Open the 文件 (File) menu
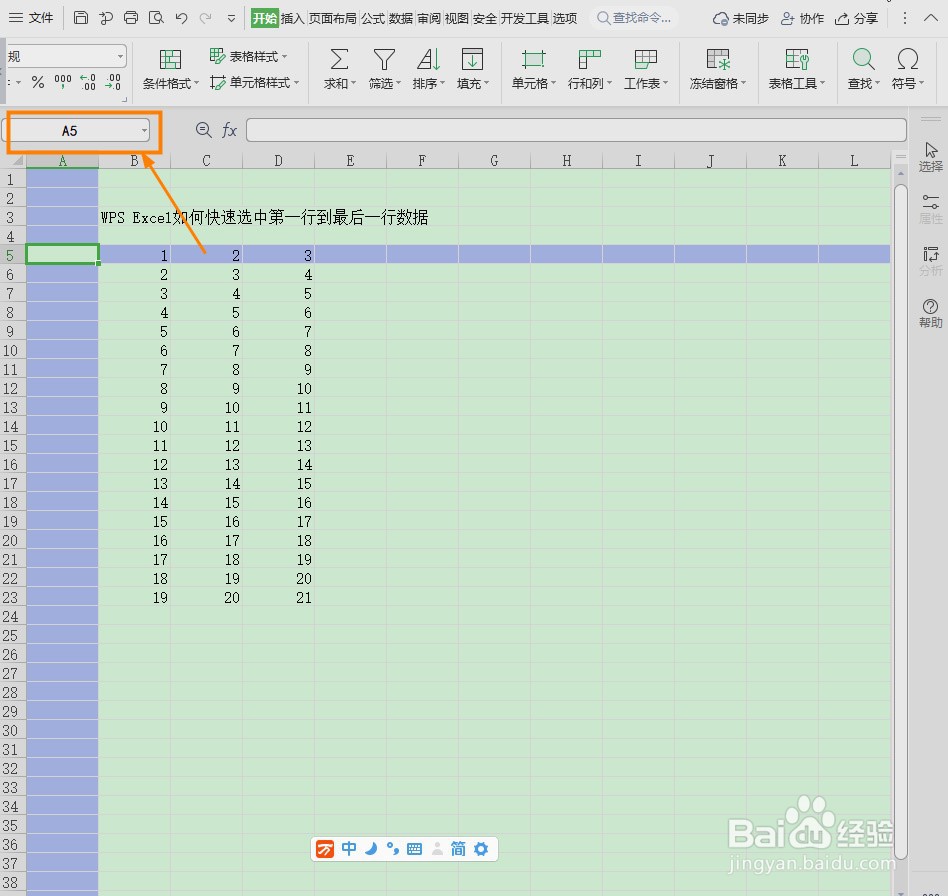948x896 pixels. (42, 17)
